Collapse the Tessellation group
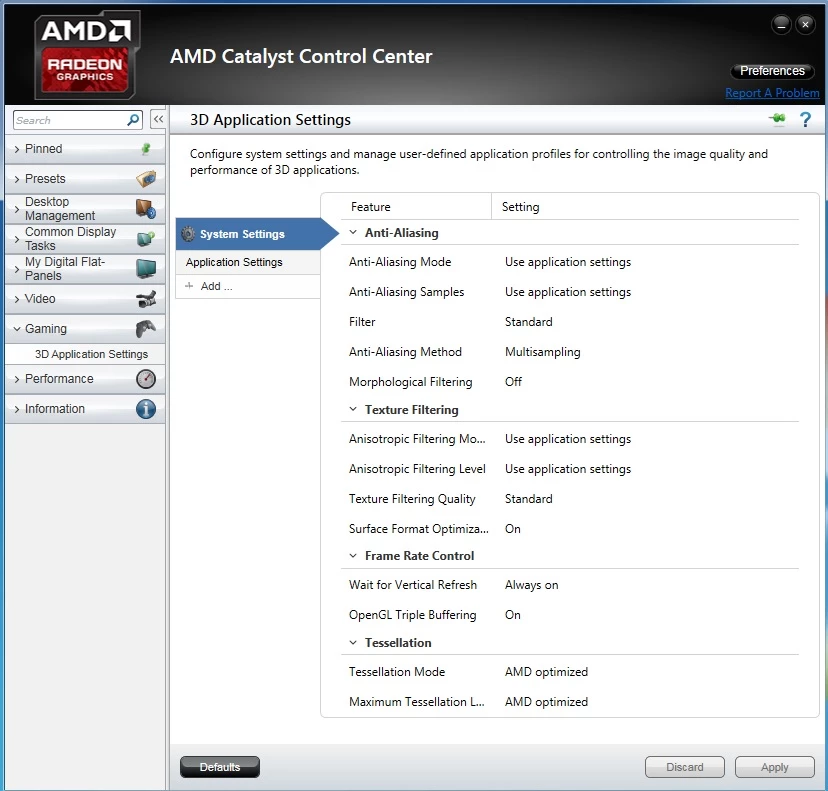 (x=353, y=642)
